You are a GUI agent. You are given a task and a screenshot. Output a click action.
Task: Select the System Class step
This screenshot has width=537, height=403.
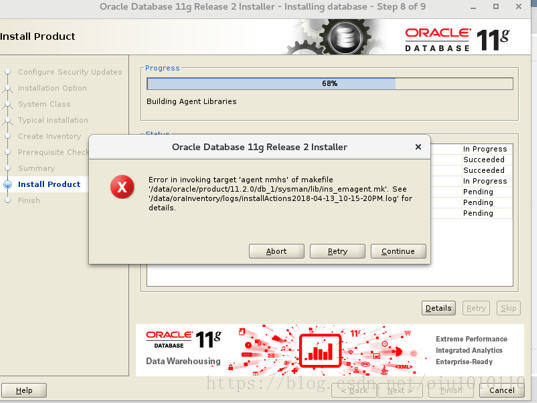[x=44, y=104]
